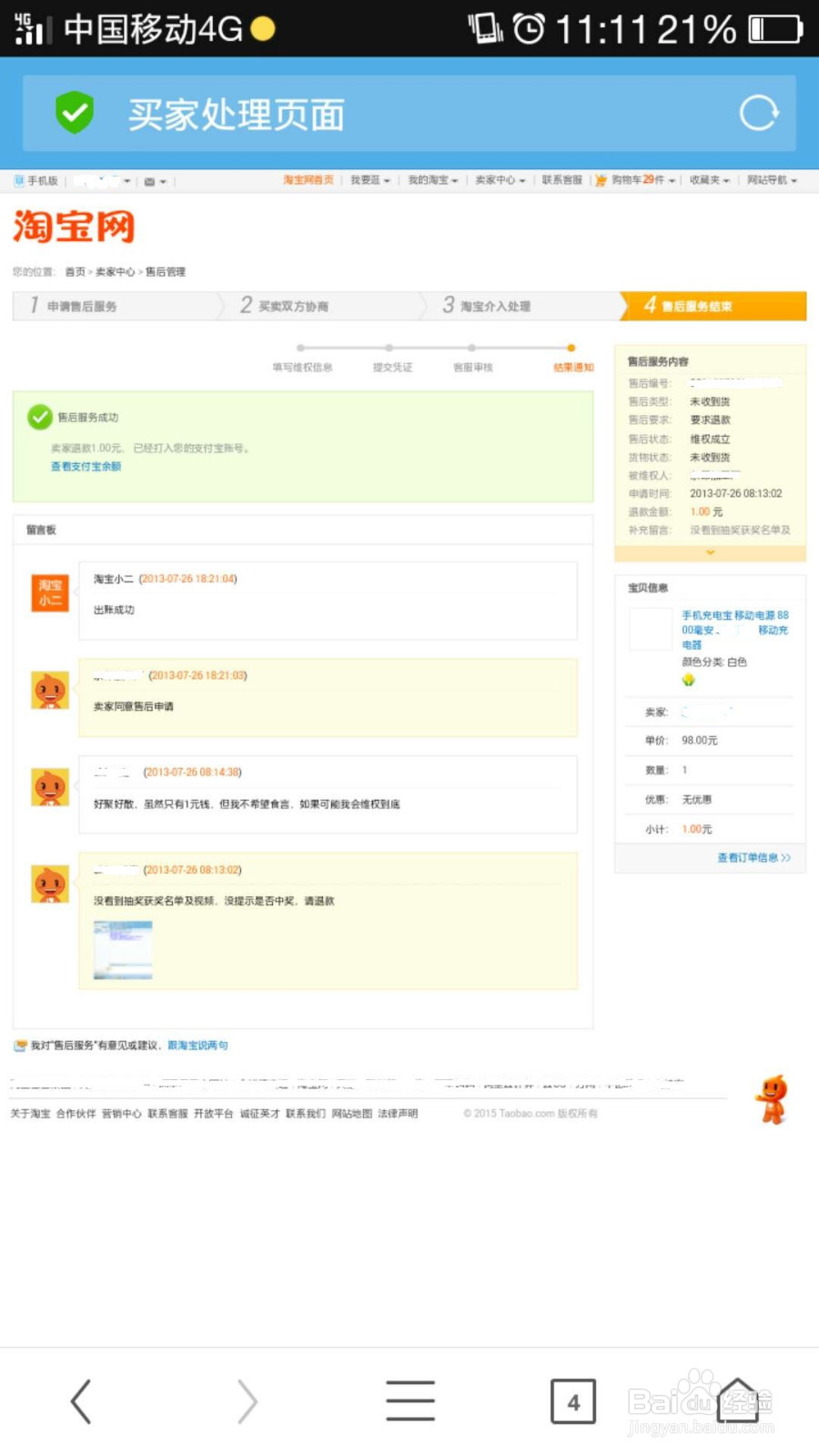Expand the 我要逛 dropdown menu
Viewport: 819px width, 1456px height.
click(370, 180)
